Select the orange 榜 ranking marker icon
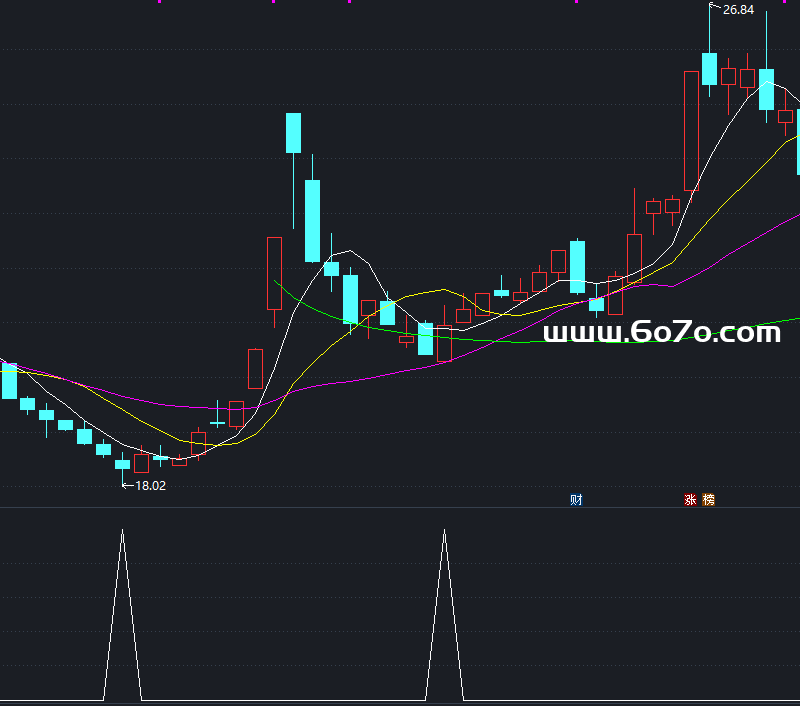Viewport: 800px width, 706px height. tap(709, 500)
